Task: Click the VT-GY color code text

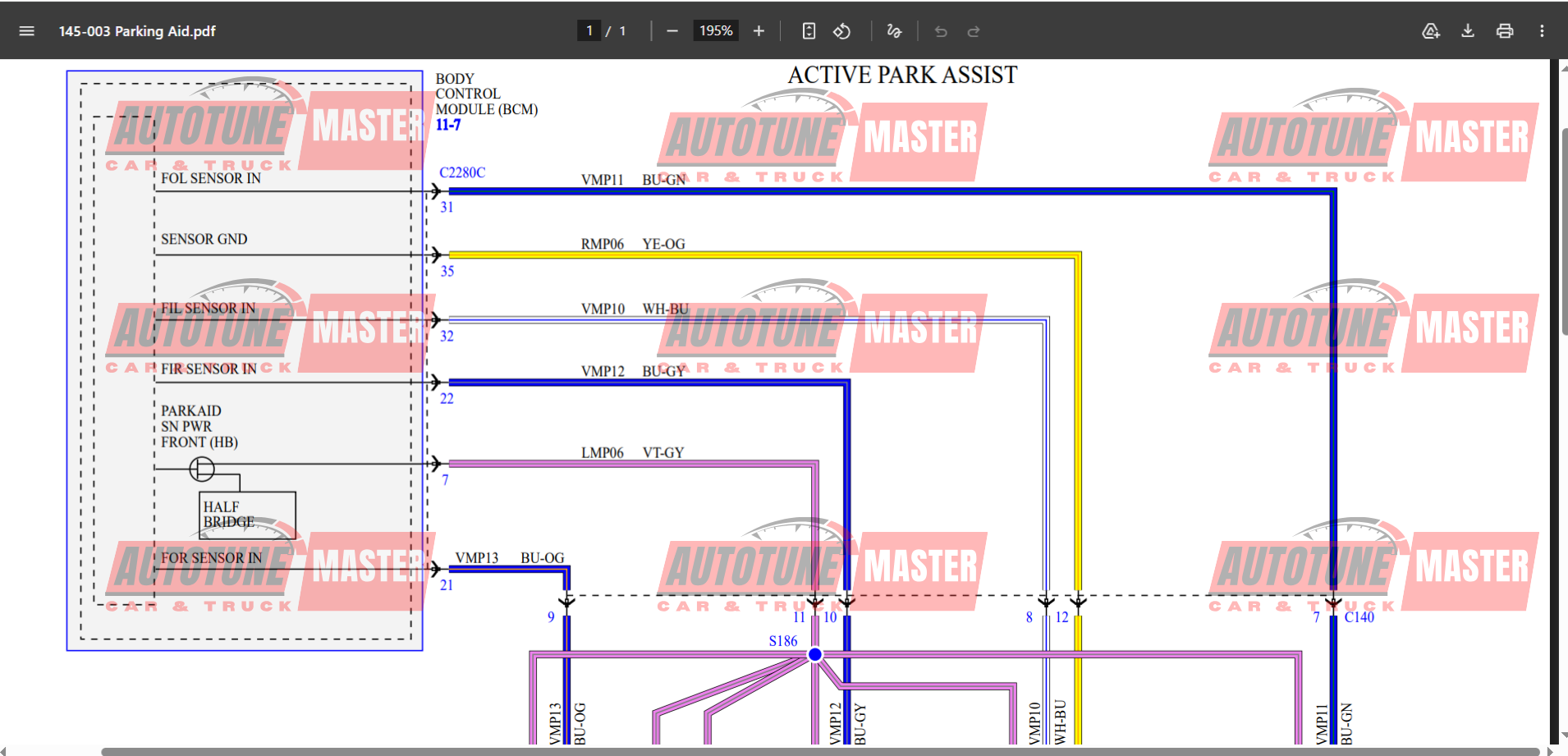Action: (x=663, y=452)
